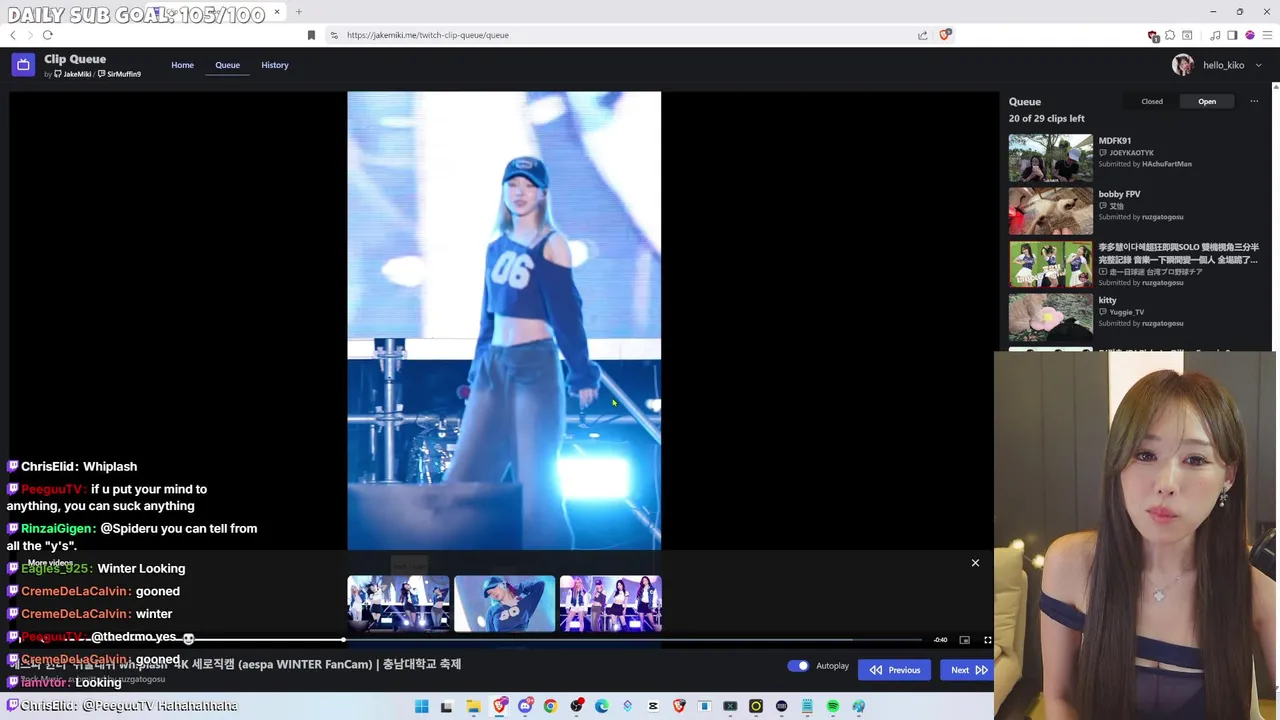Open OBS Studio from the taskbar

point(576,706)
